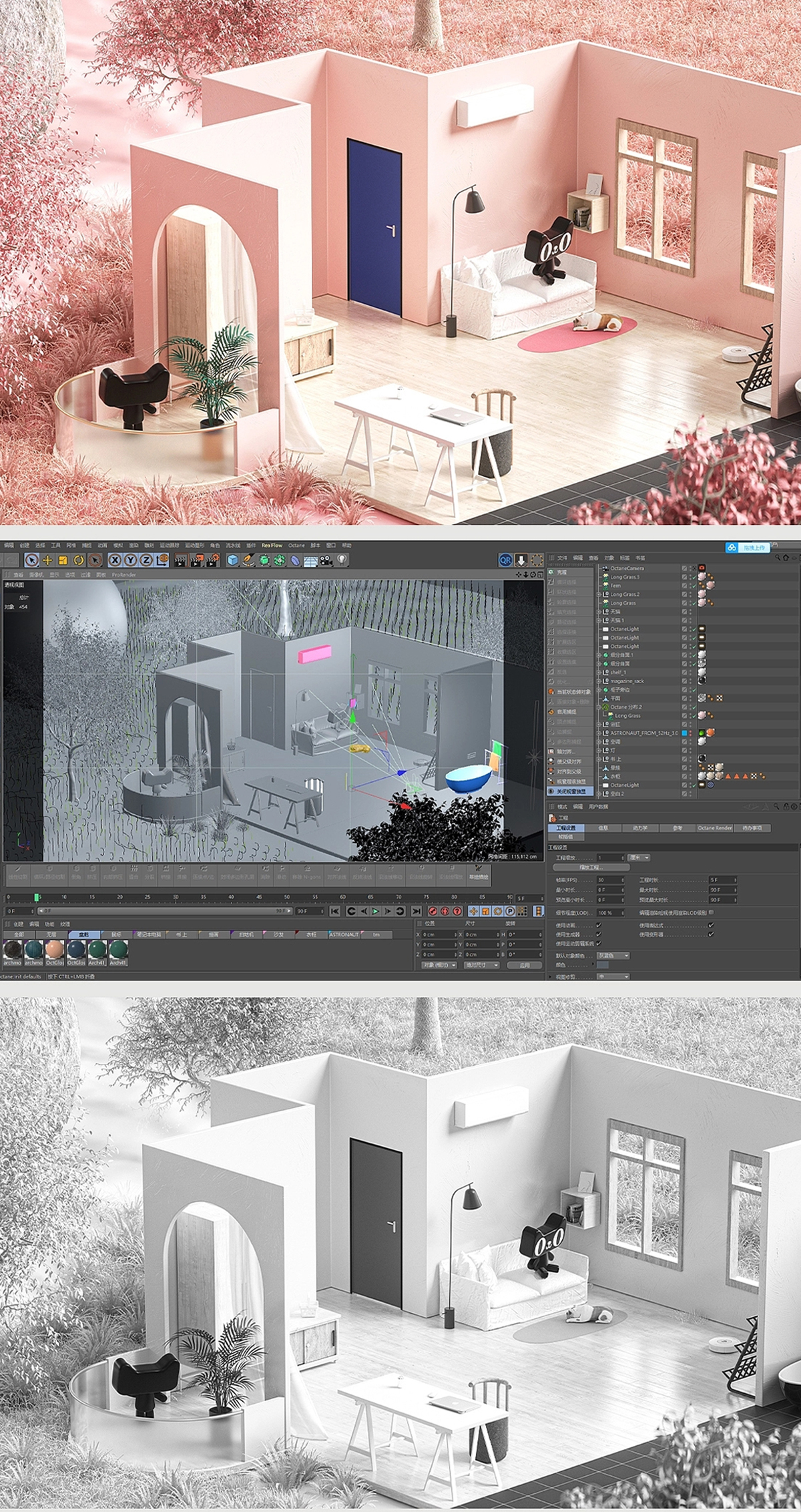The height and width of the screenshot is (1512, 801).
Task: Switch to the 动力学 attribute tab
Action: (x=640, y=828)
